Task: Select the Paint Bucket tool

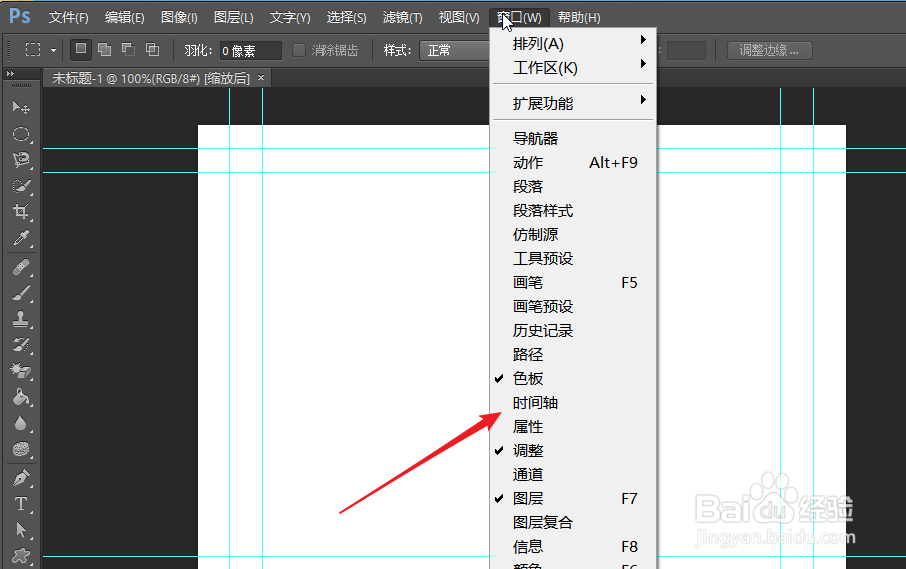Action: (21, 397)
